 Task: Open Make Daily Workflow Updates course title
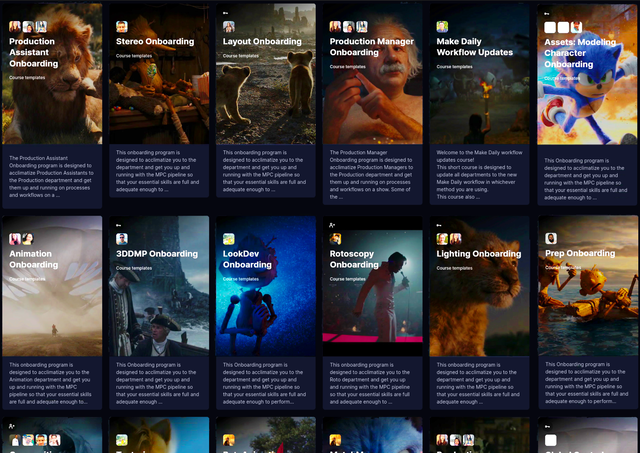pos(475,47)
